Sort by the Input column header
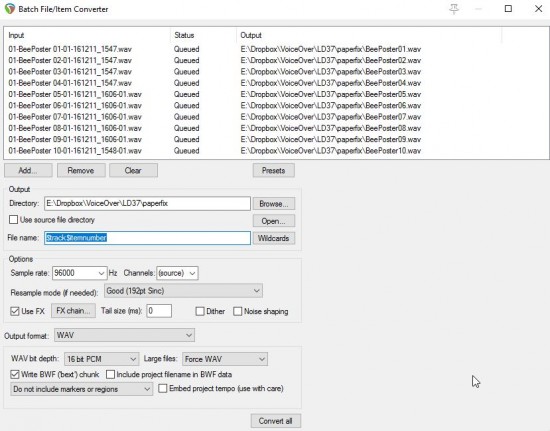This screenshot has height=431, width=550. coord(88,35)
